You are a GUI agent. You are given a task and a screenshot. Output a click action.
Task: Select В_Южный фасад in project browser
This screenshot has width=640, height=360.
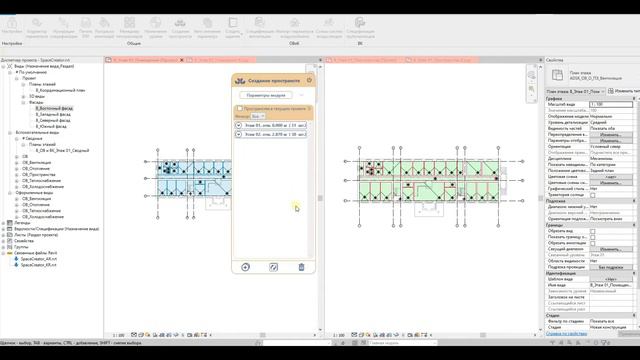(x=51, y=127)
